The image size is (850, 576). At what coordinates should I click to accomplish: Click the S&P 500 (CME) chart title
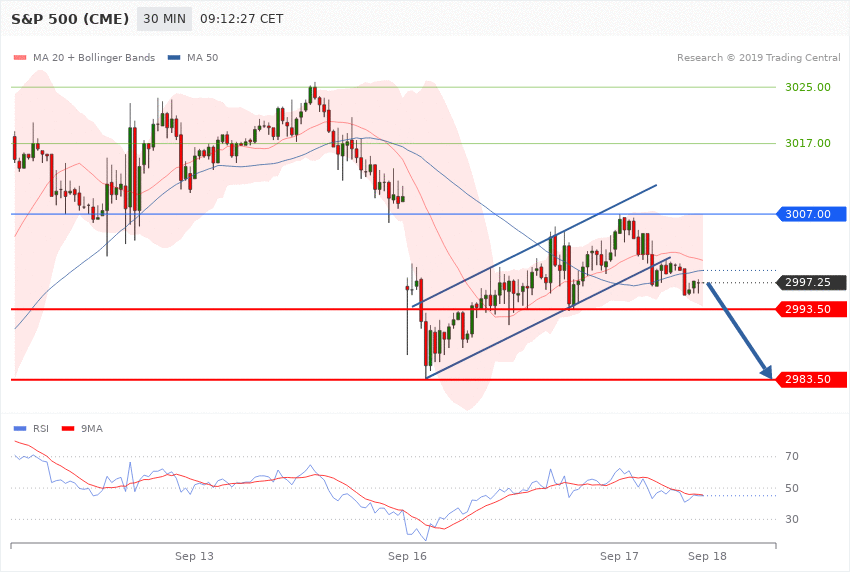(70, 19)
